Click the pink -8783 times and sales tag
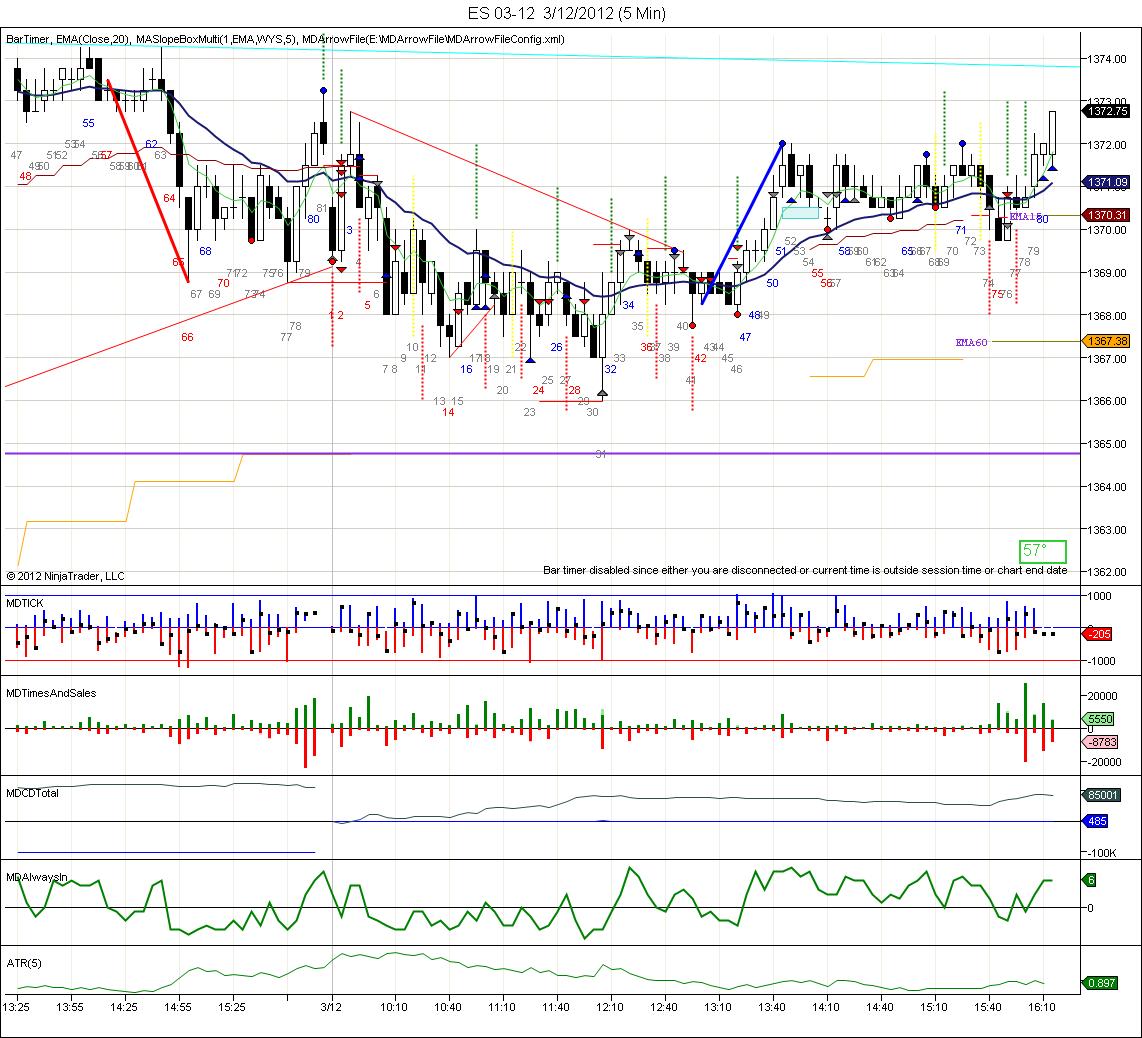This screenshot has width=1142, height=1038. click(1101, 742)
